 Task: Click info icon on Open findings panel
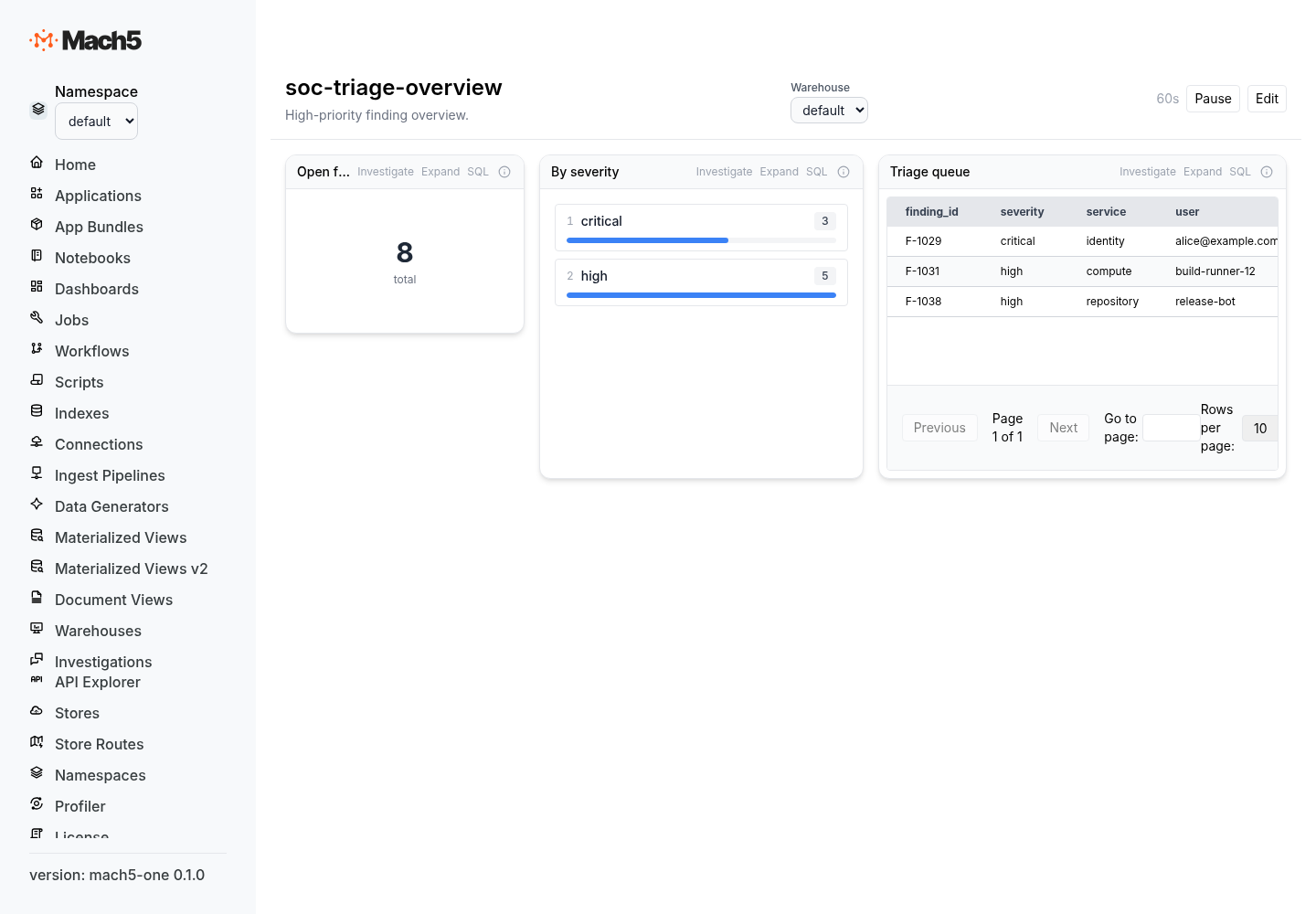click(x=504, y=172)
